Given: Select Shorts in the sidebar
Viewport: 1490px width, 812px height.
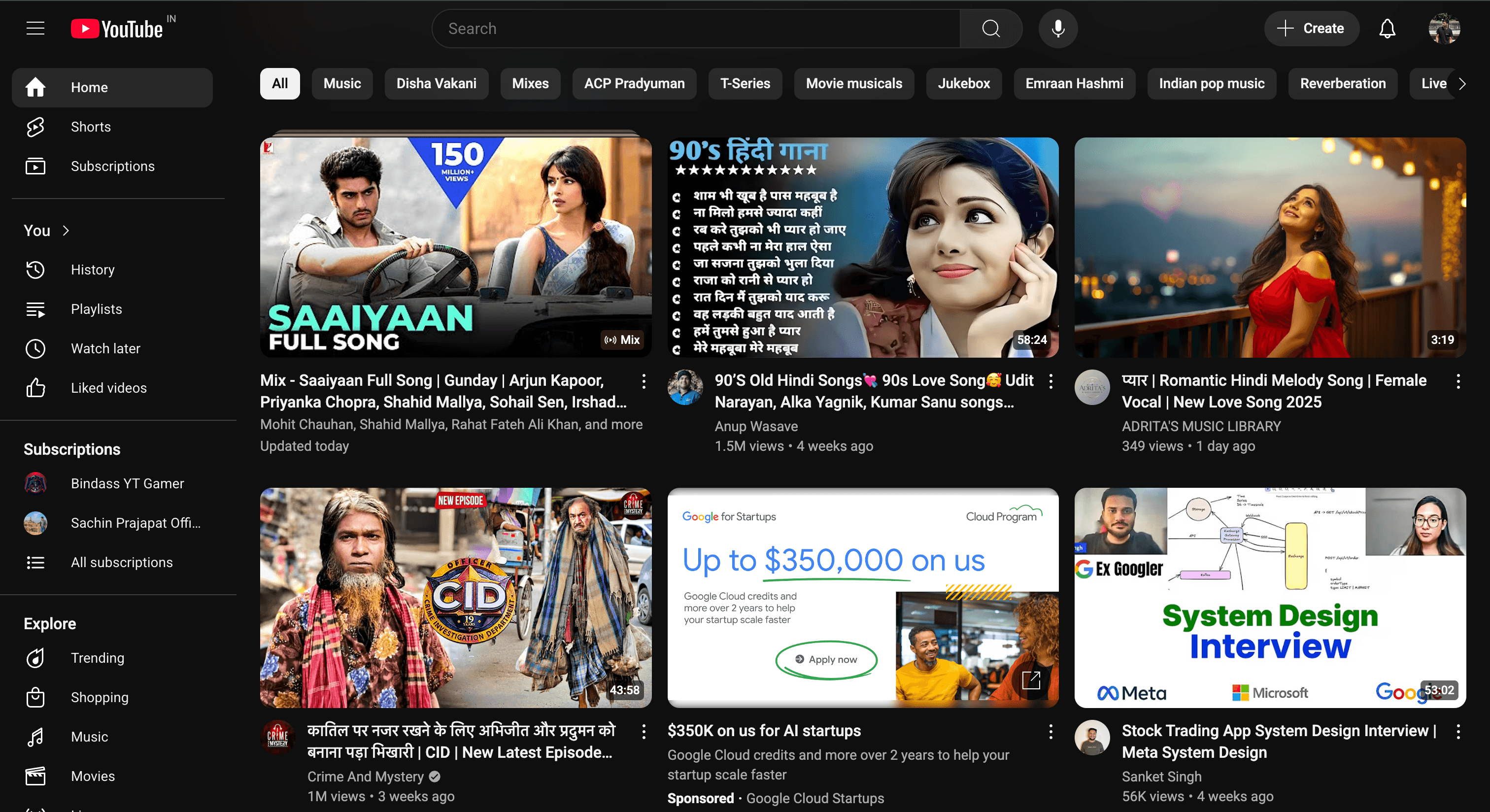Looking at the screenshot, I should 91,127.
